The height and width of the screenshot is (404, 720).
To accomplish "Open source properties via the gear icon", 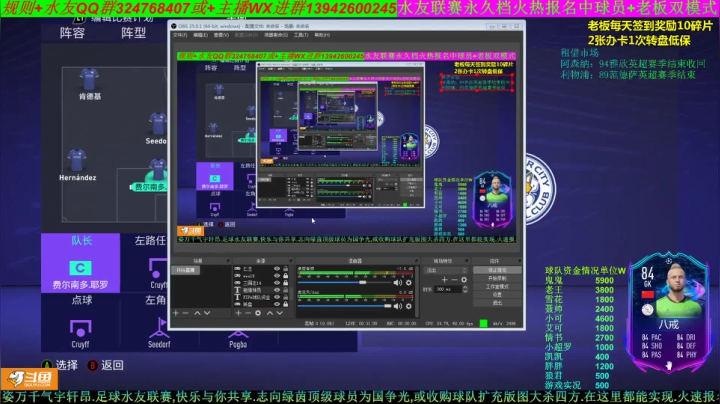I will tap(258, 313).
